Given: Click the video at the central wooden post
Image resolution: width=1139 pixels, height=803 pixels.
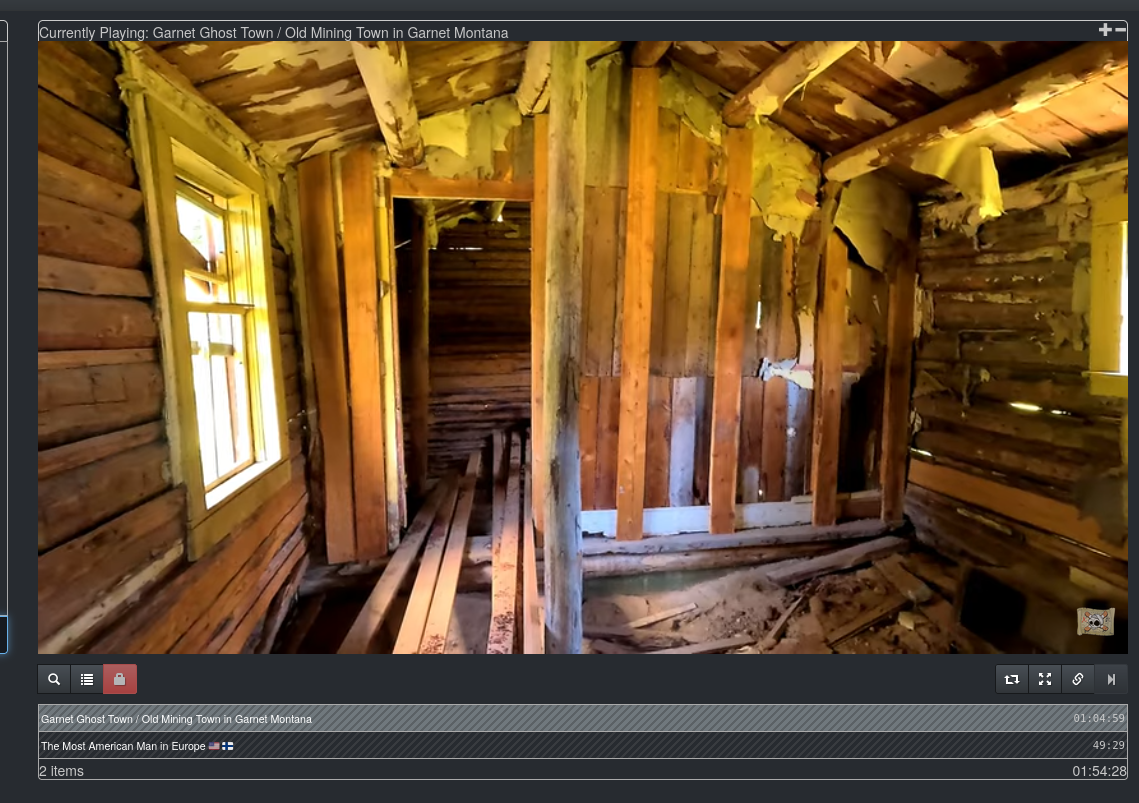Looking at the screenshot, I should [564, 350].
